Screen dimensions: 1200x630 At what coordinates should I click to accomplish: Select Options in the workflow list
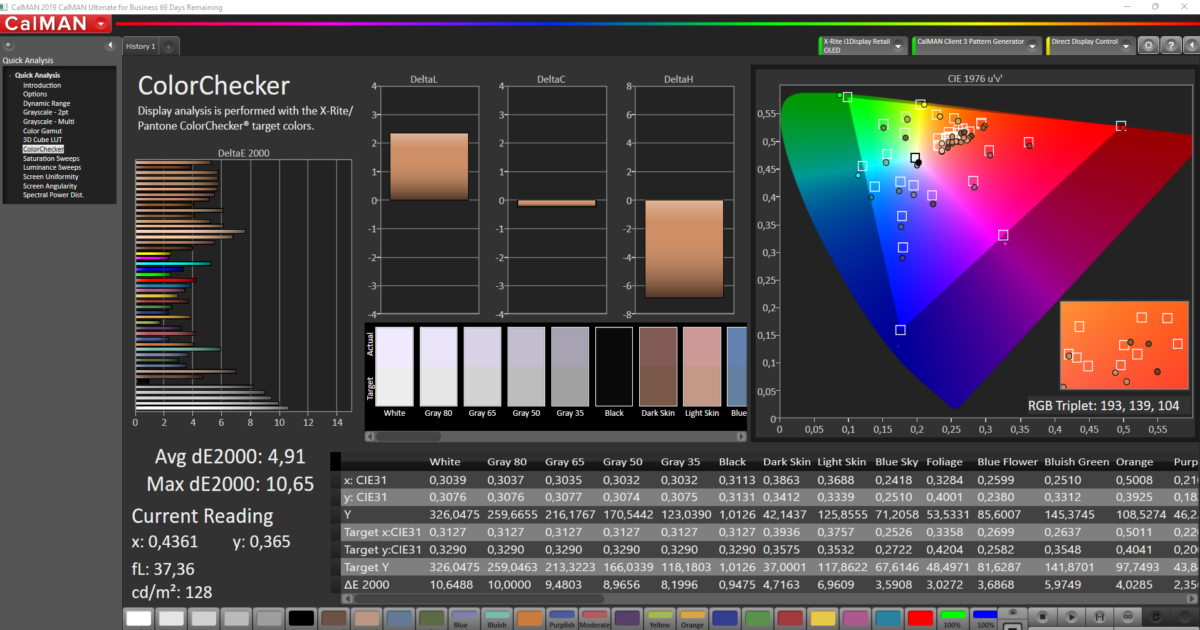click(35, 94)
